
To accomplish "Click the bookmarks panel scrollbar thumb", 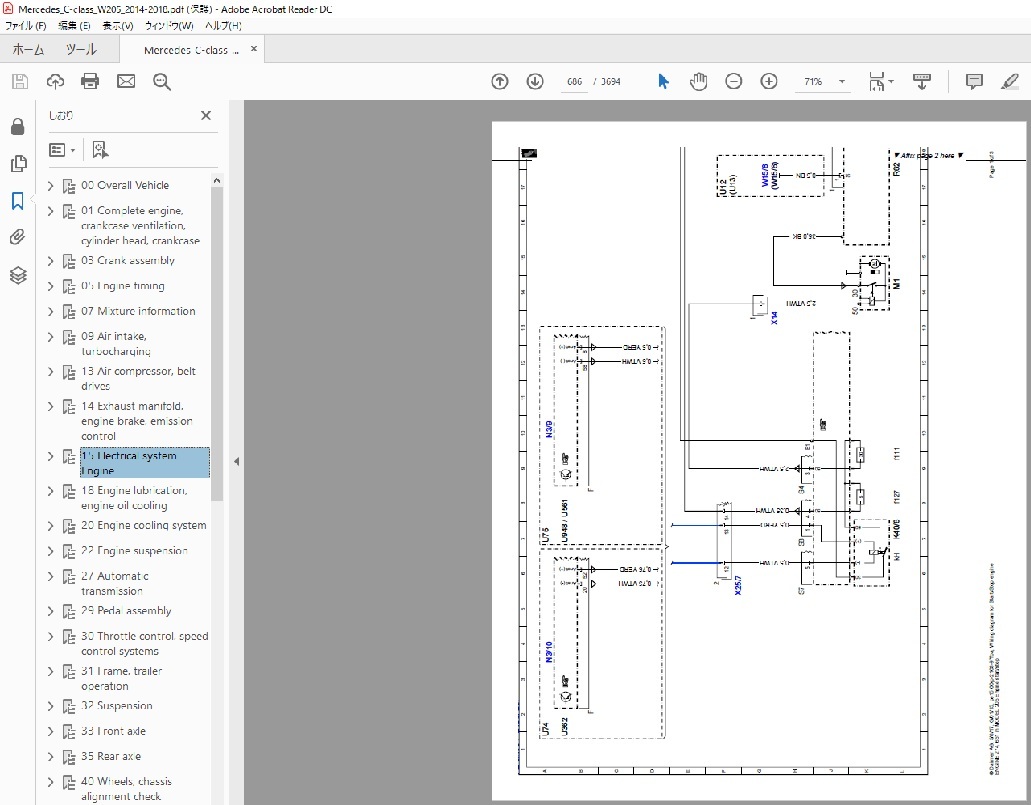I will [217, 344].
